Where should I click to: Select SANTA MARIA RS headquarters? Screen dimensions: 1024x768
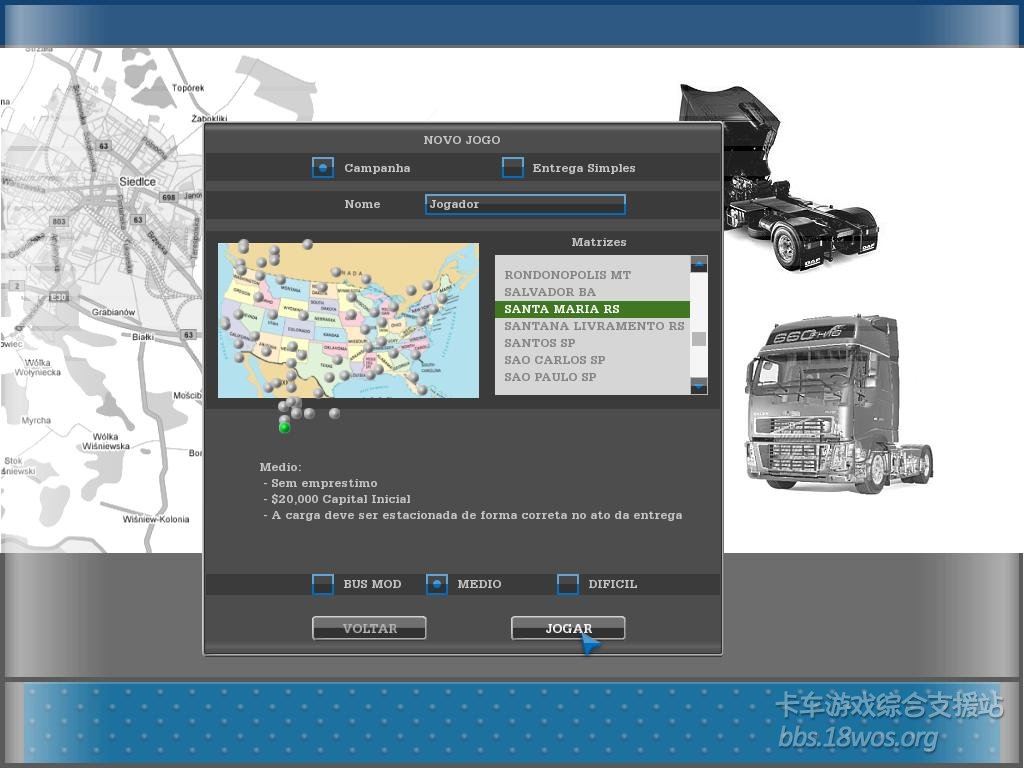(x=561, y=309)
